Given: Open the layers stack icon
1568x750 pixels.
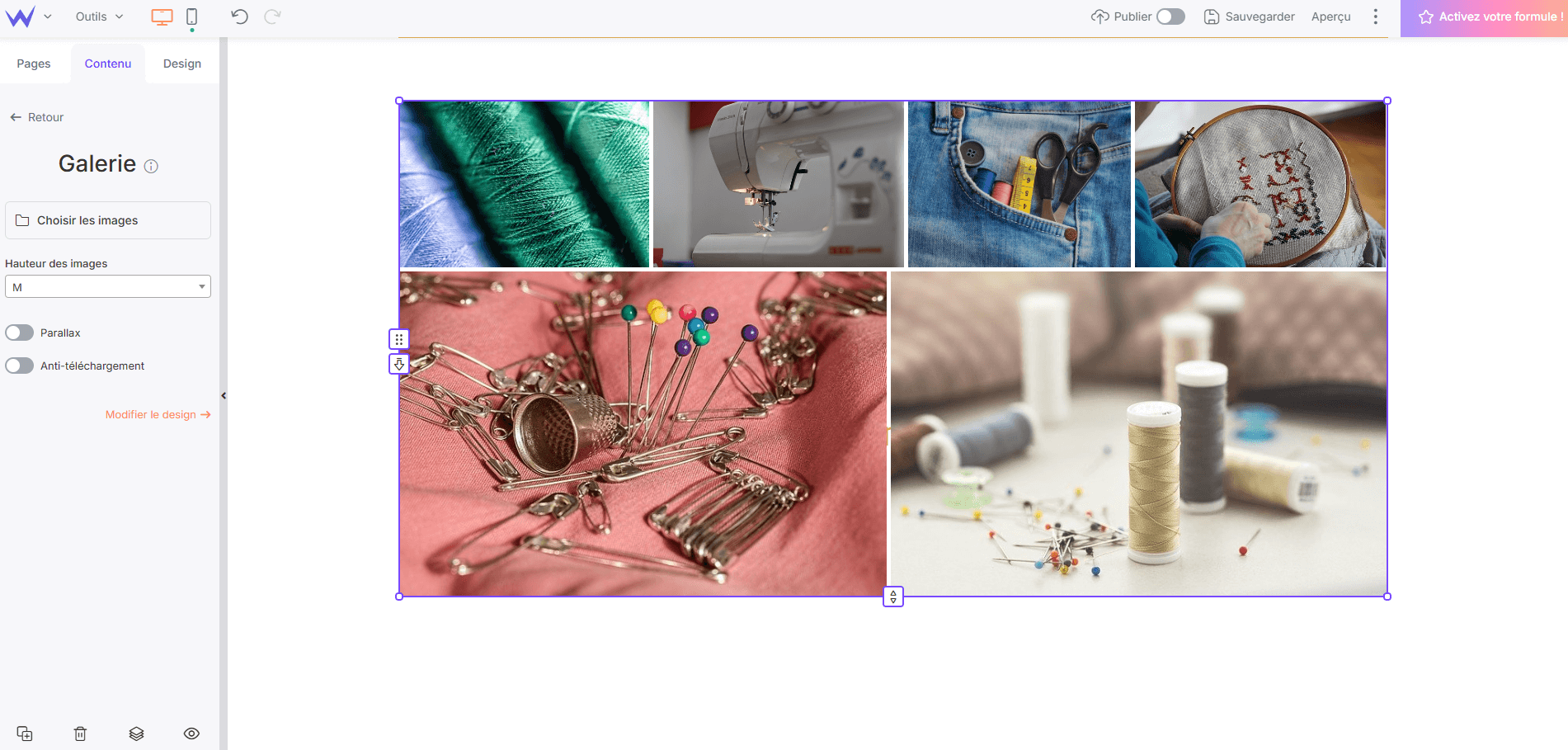Looking at the screenshot, I should pyautogui.click(x=136, y=733).
